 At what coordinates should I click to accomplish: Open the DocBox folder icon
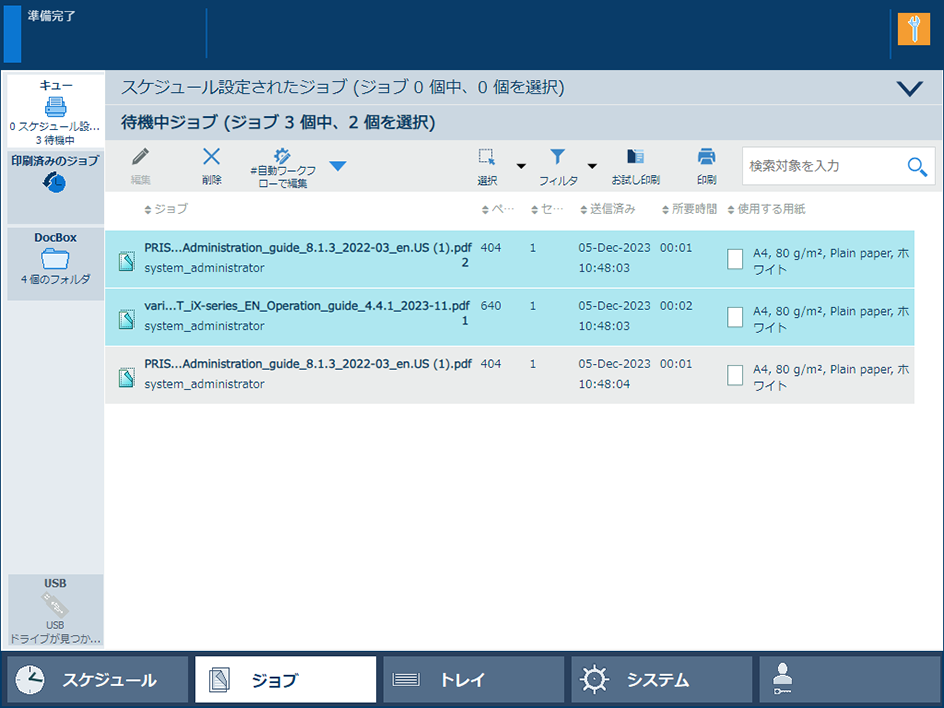(x=55, y=260)
